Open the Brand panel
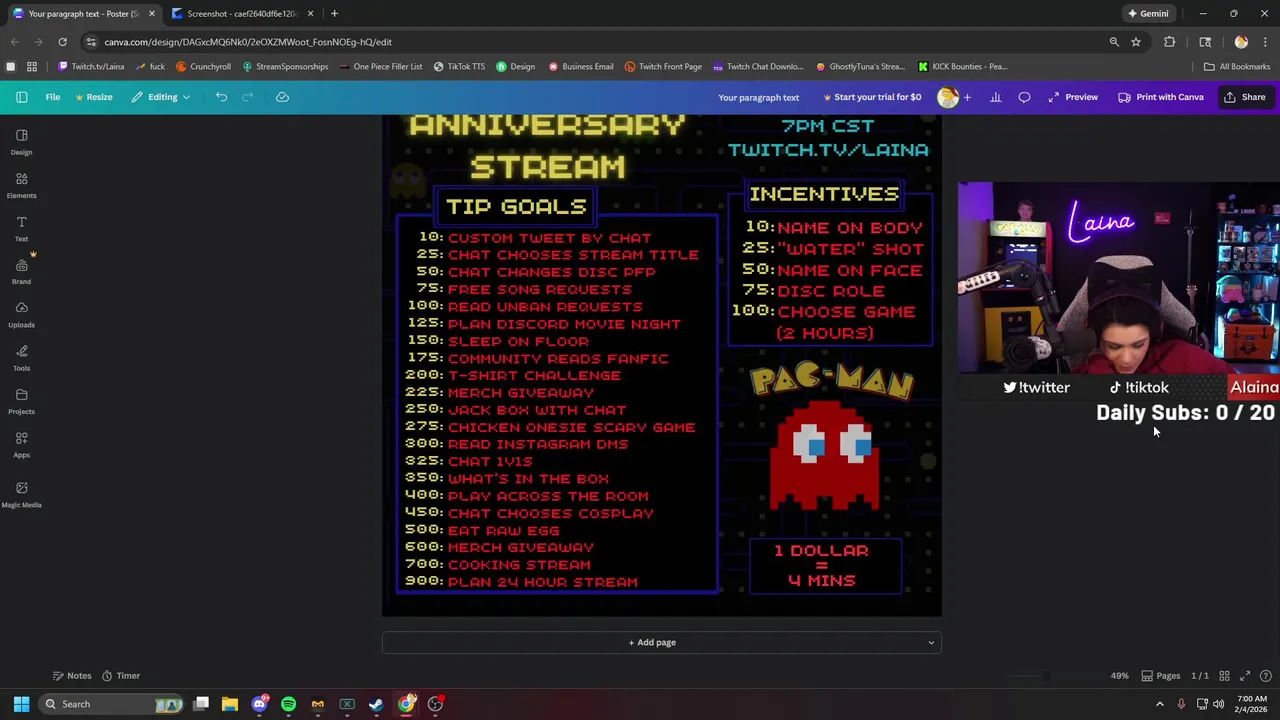Image resolution: width=1280 pixels, height=720 pixels. coord(21,271)
